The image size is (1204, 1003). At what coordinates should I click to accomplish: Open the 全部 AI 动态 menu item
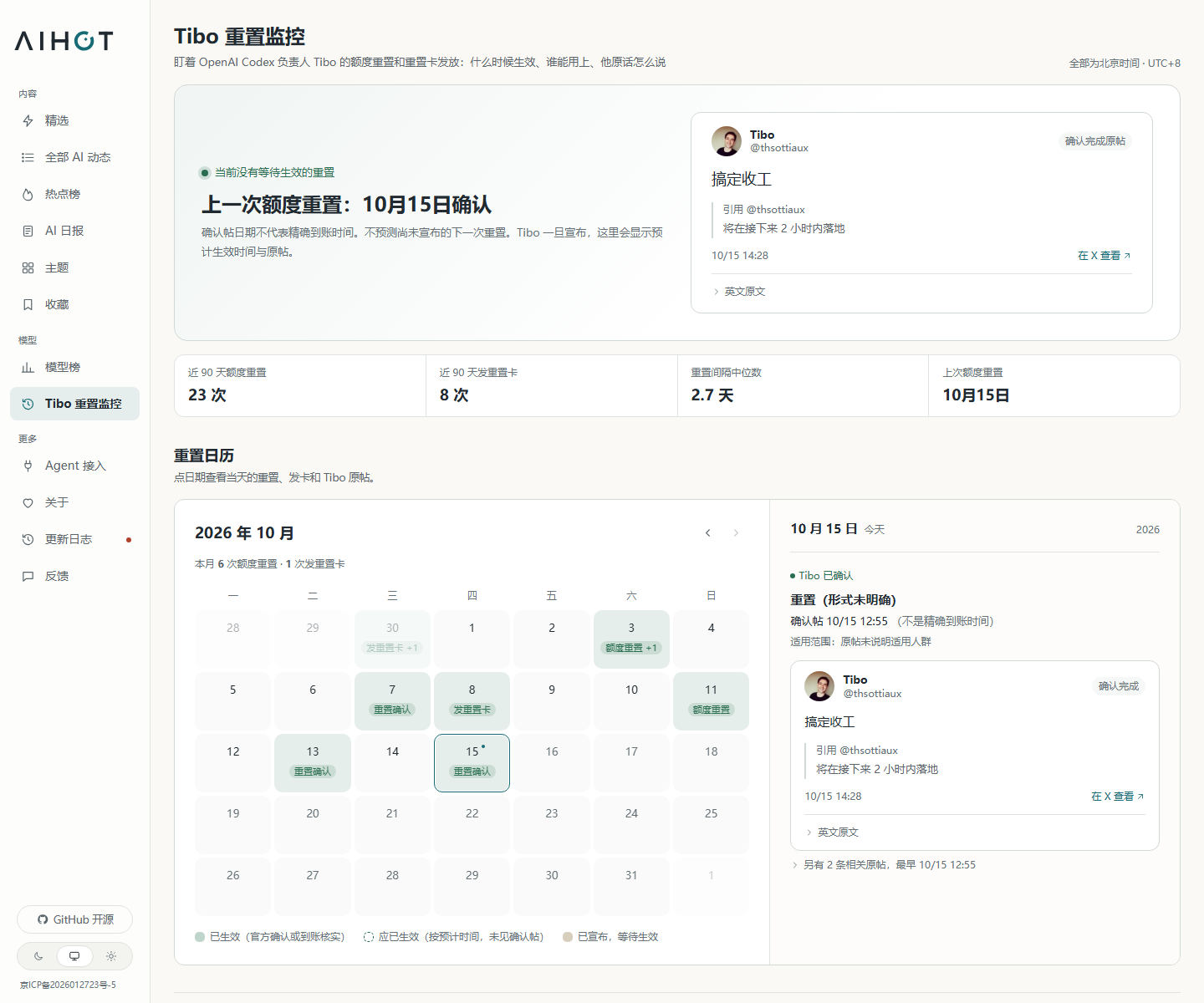[x=74, y=157]
